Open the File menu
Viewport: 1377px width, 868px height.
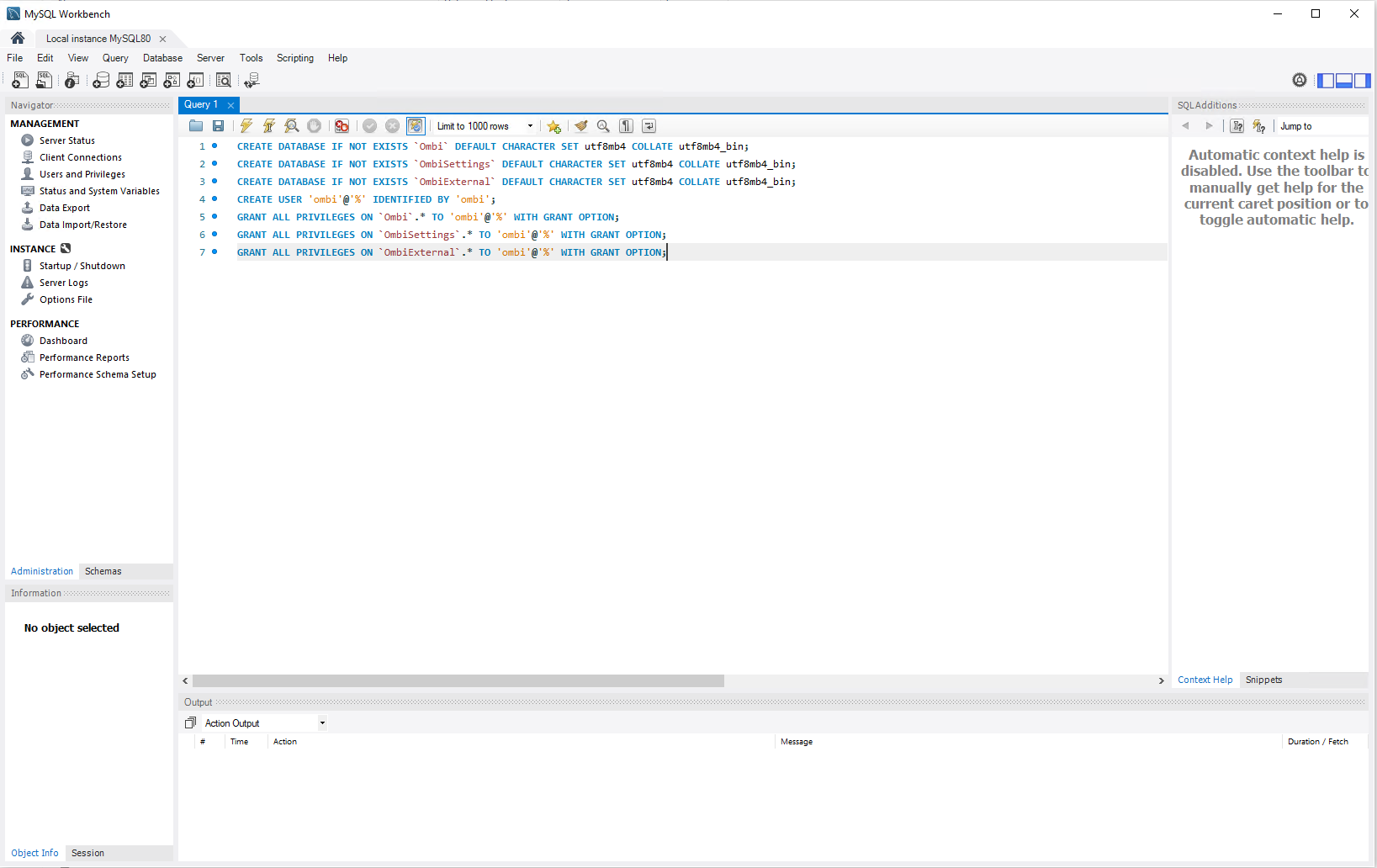tap(15, 58)
